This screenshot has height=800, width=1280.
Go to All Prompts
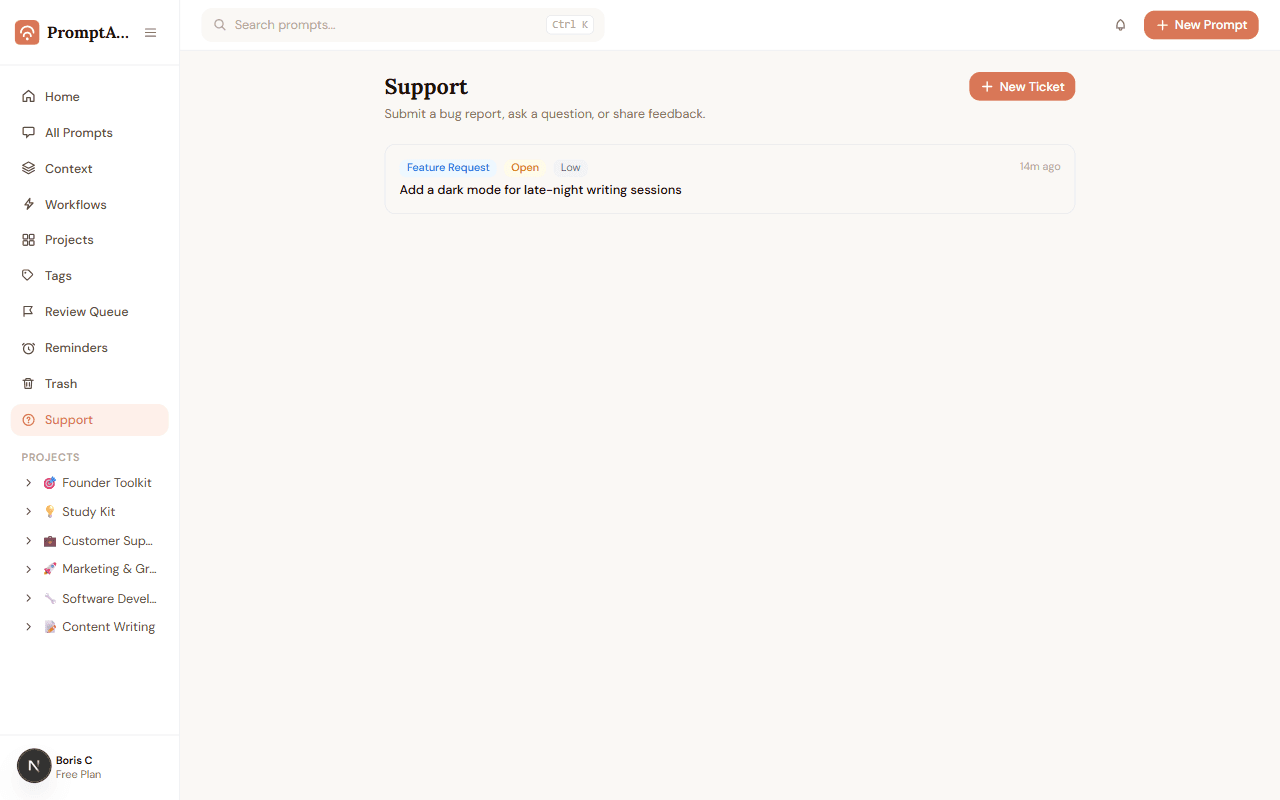pos(90,133)
